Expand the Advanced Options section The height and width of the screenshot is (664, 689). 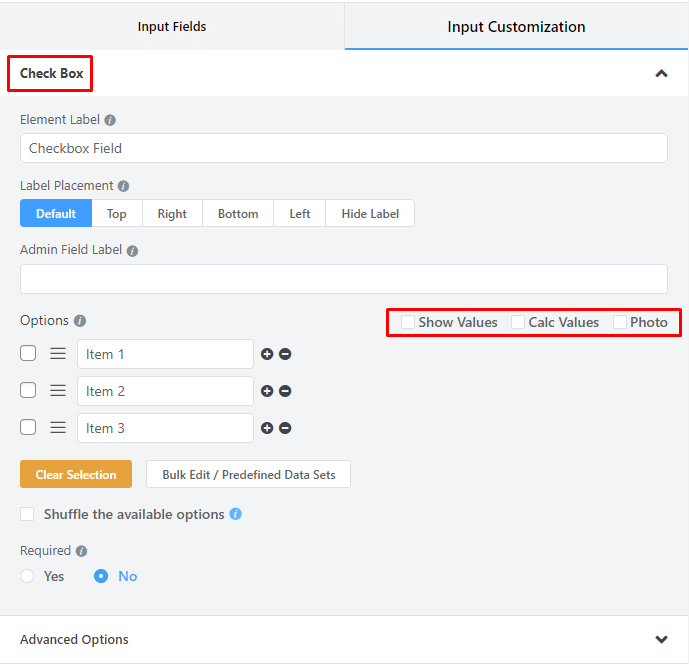click(661, 639)
